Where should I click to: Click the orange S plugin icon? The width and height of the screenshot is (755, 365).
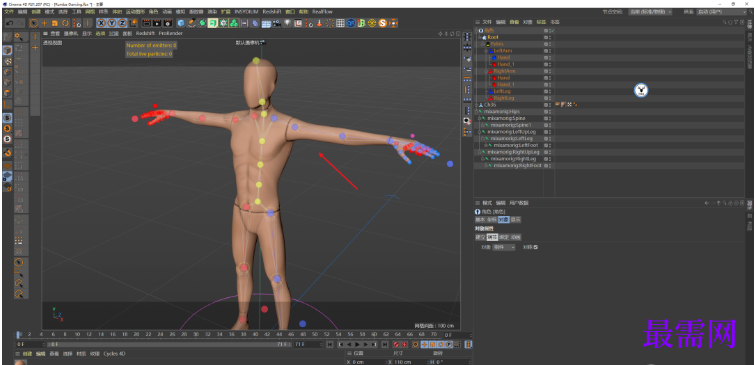(384, 23)
